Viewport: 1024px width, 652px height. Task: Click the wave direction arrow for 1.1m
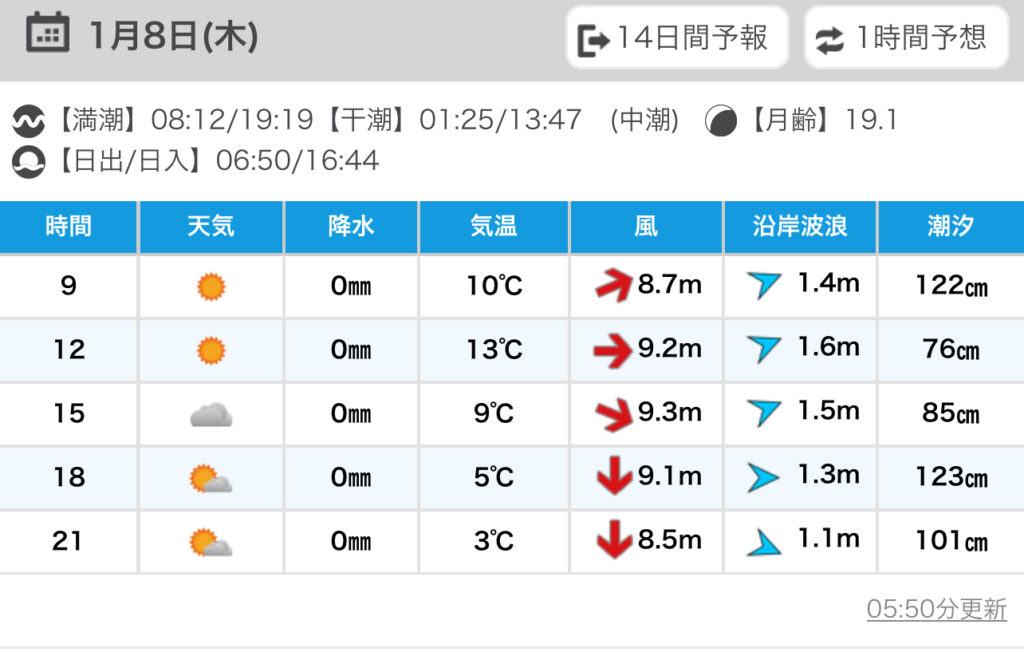point(764,542)
